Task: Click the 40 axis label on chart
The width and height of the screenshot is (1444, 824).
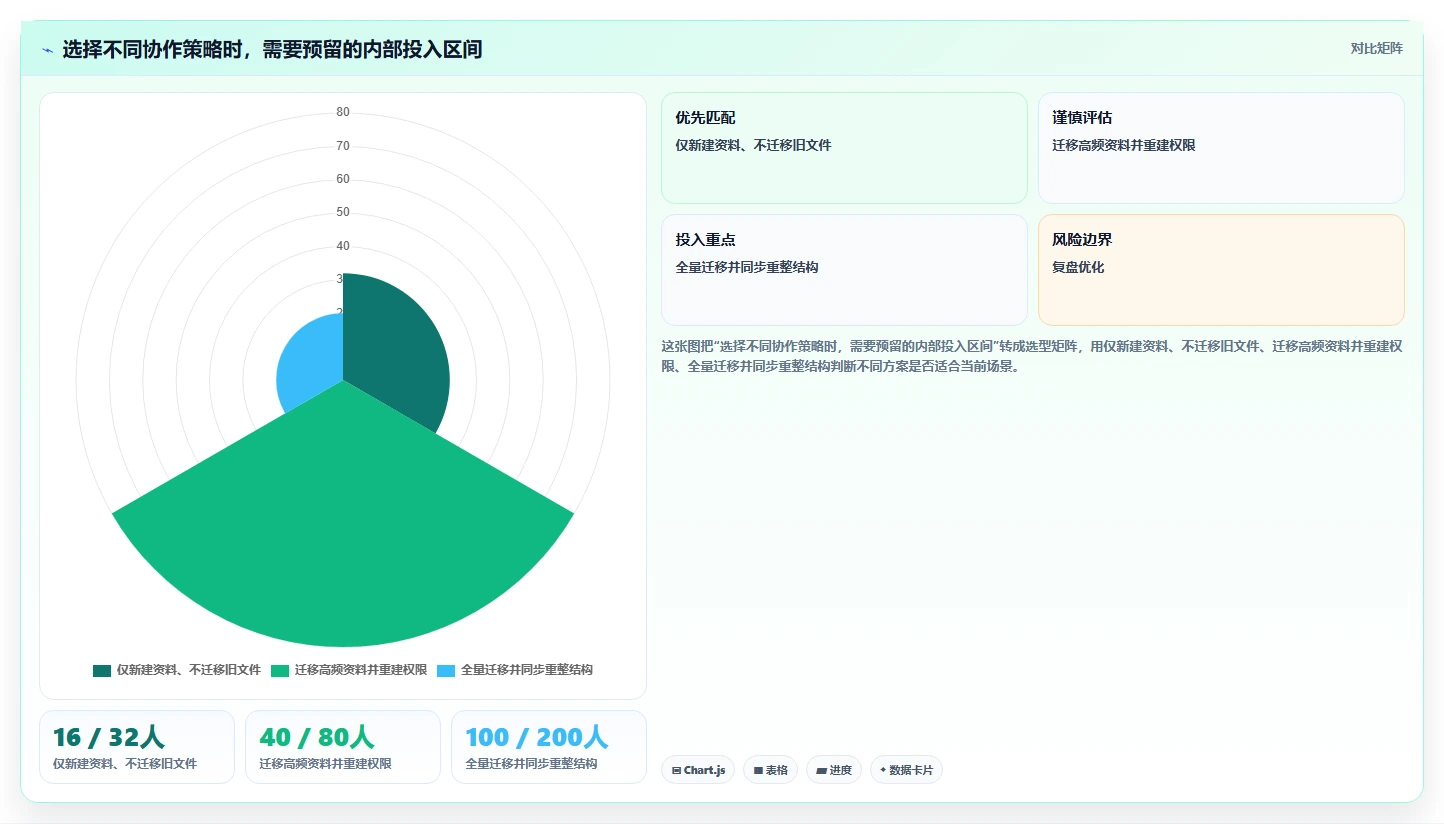Action: point(343,246)
